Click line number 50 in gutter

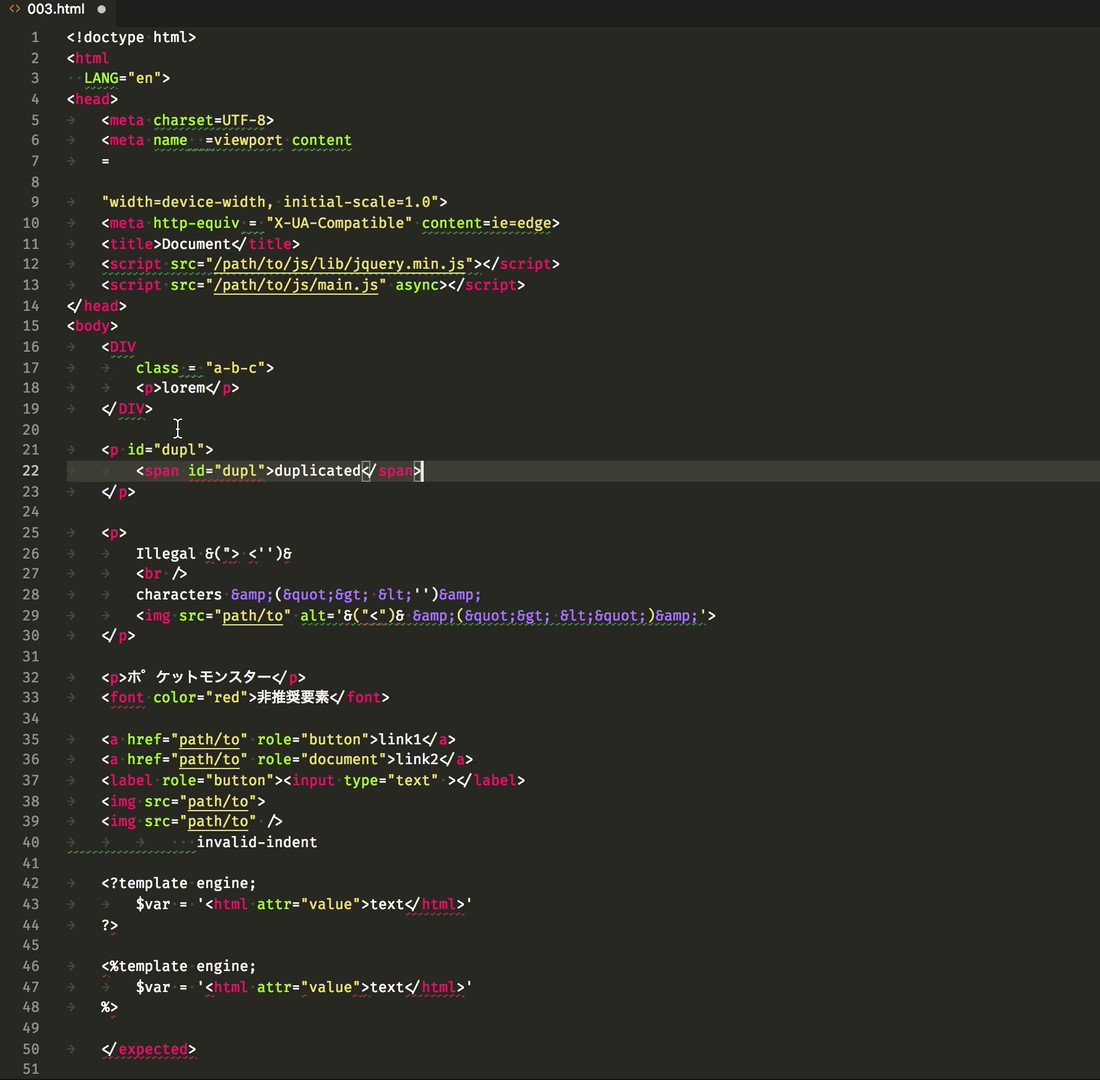(x=31, y=1049)
